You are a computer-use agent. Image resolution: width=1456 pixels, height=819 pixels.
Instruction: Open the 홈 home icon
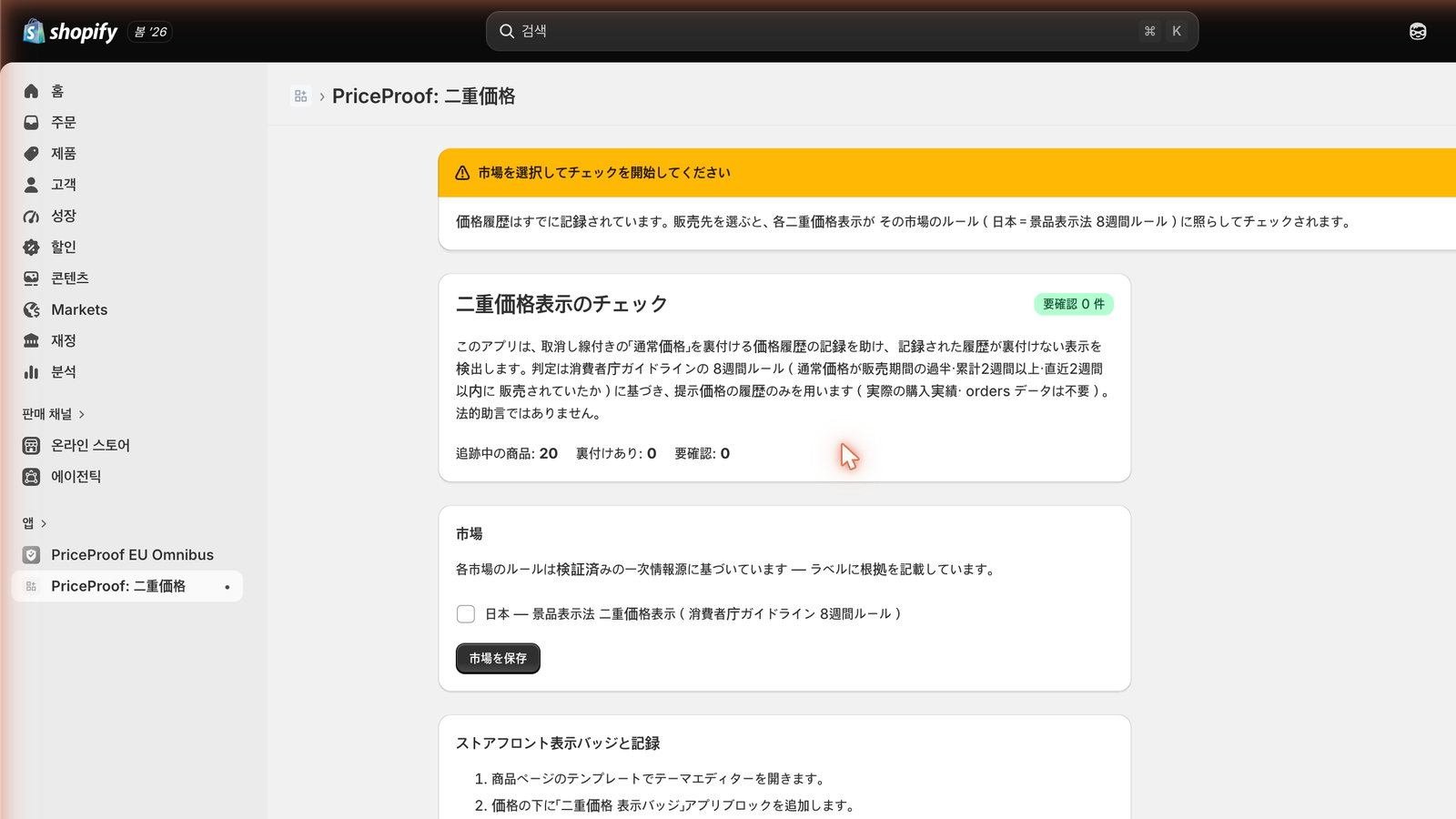tap(31, 91)
